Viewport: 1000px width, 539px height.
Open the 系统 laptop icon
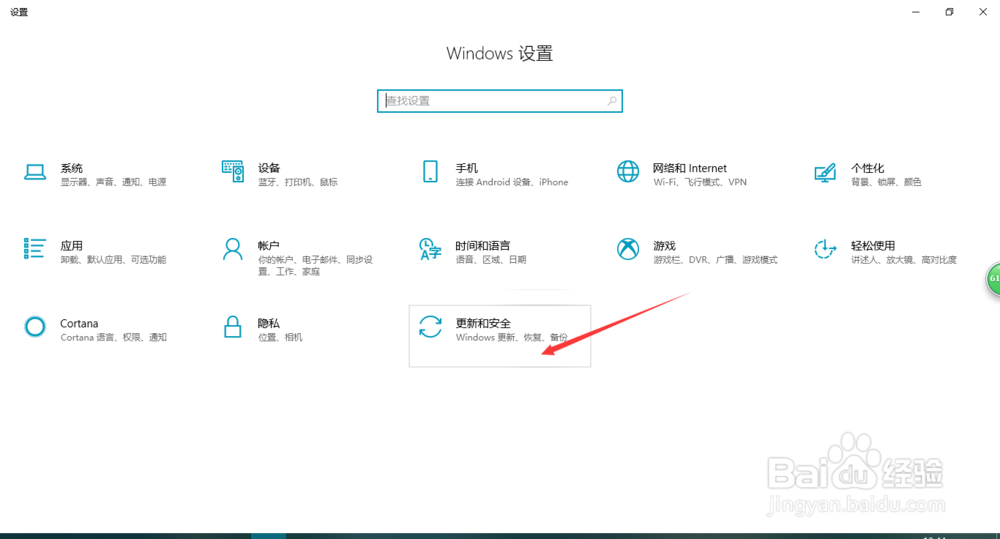pyautogui.click(x=35, y=172)
